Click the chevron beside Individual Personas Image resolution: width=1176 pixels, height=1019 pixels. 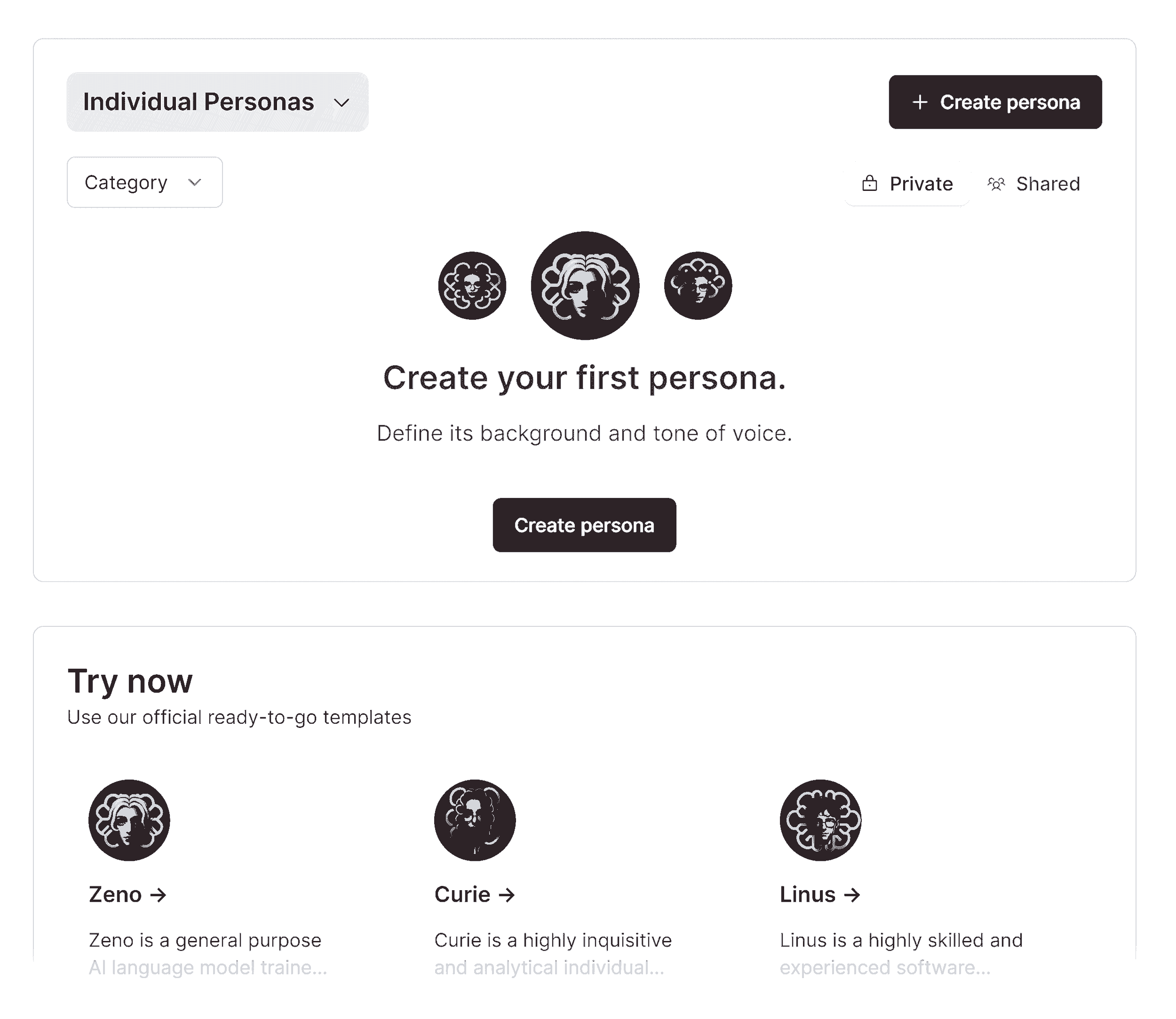point(342,103)
